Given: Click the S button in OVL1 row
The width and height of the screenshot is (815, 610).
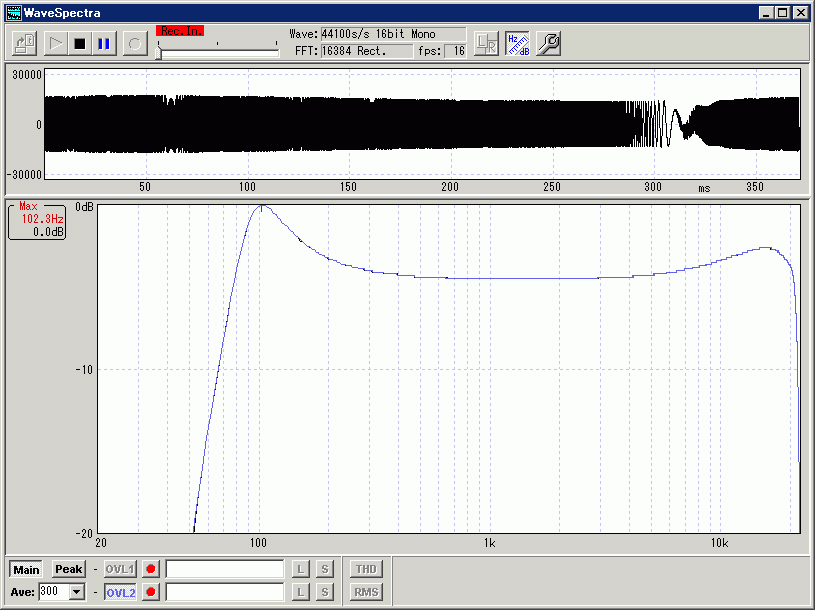Looking at the screenshot, I should point(325,569).
